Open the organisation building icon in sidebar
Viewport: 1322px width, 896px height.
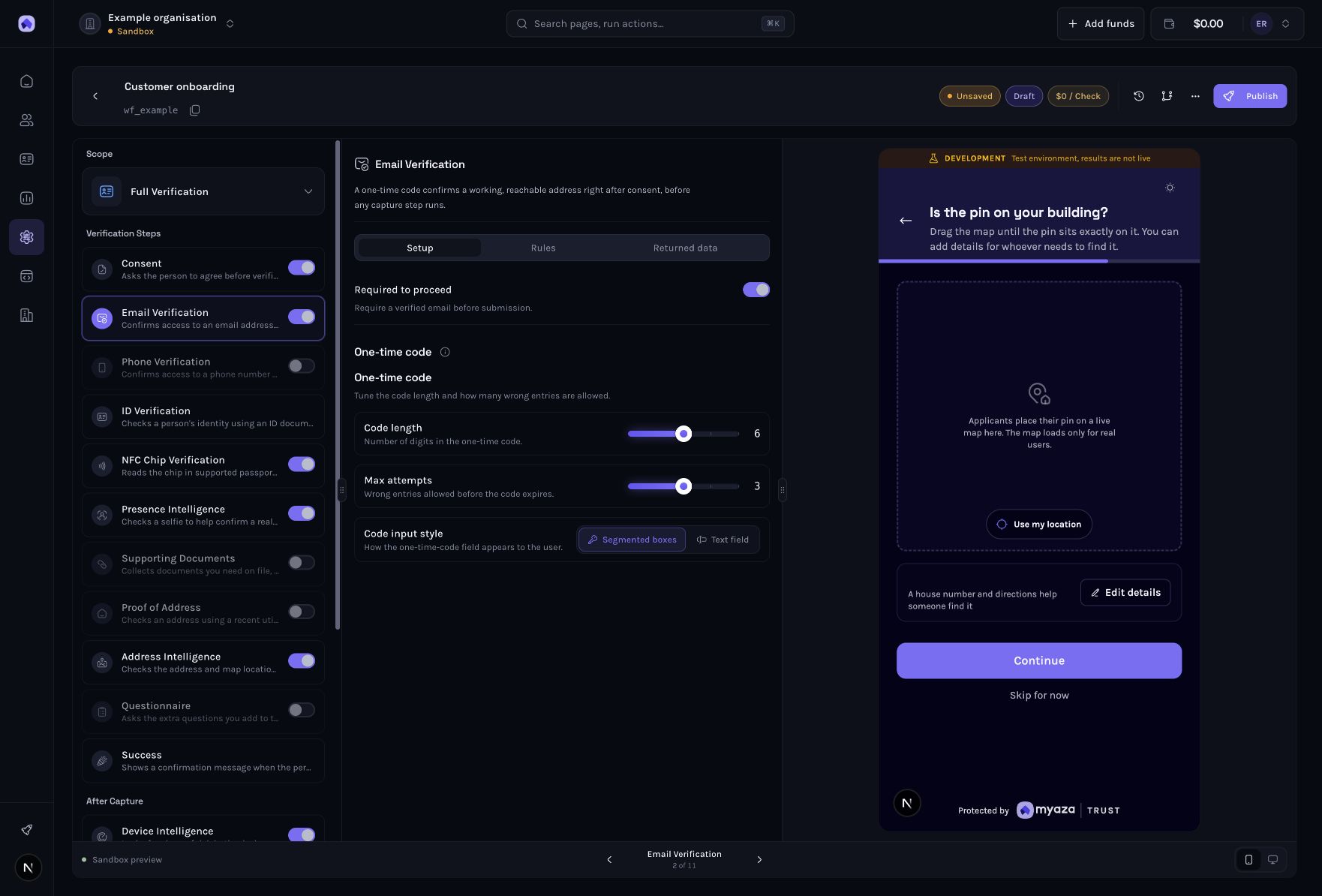click(x=26, y=315)
